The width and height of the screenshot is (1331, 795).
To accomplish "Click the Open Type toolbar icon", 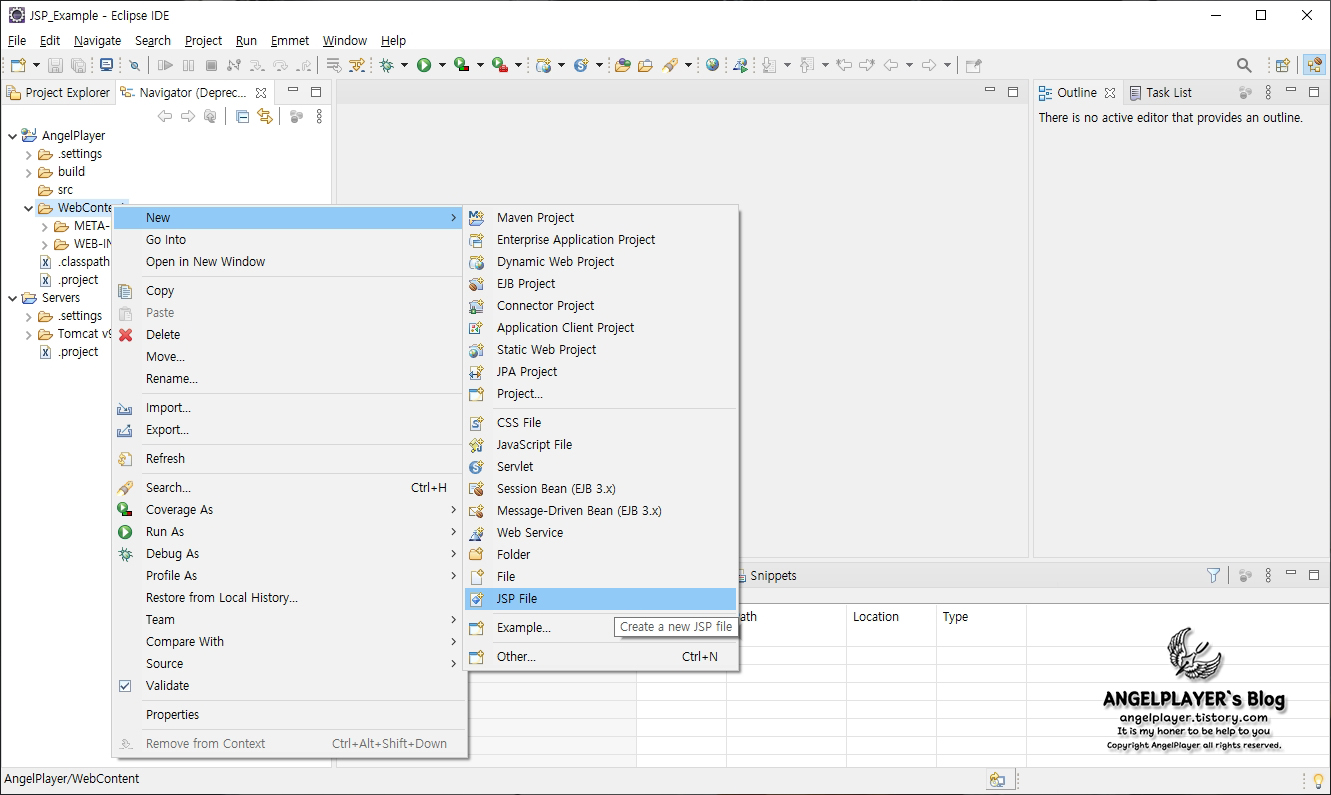I will coord(623,65).
